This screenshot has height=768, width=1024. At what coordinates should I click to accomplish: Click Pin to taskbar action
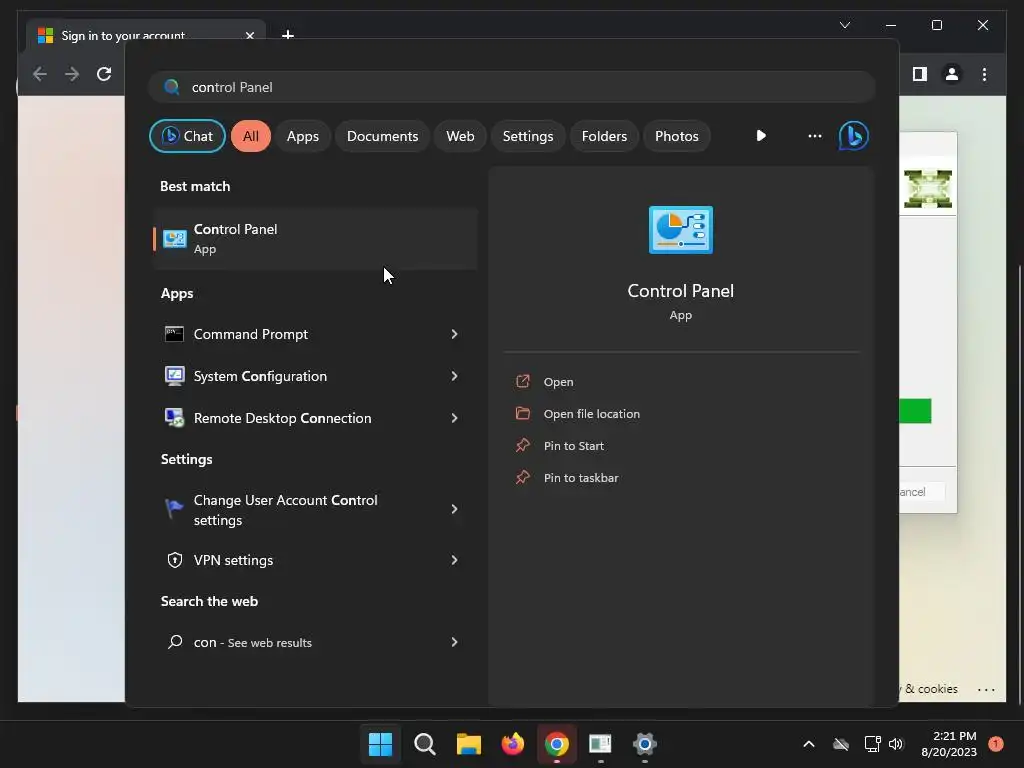click(x=581, y=478)
